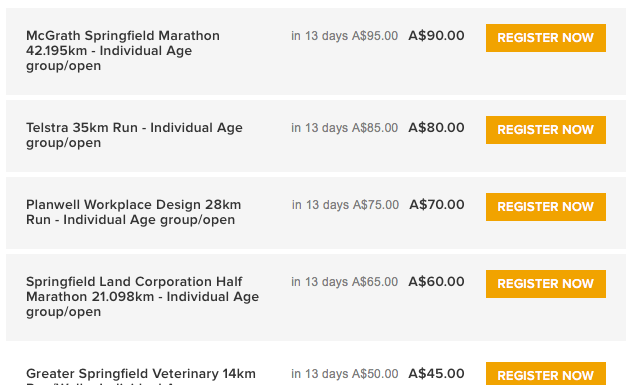Select the Telstra 35km Run title
The width and height of the screenshot is (630, 385).
coord(134,135)
